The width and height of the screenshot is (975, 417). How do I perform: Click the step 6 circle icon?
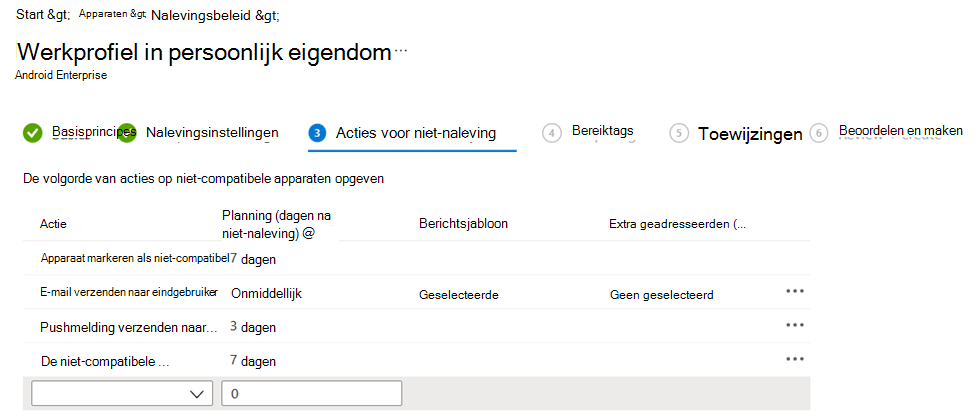pyautogui.click(x=820, y=133)
